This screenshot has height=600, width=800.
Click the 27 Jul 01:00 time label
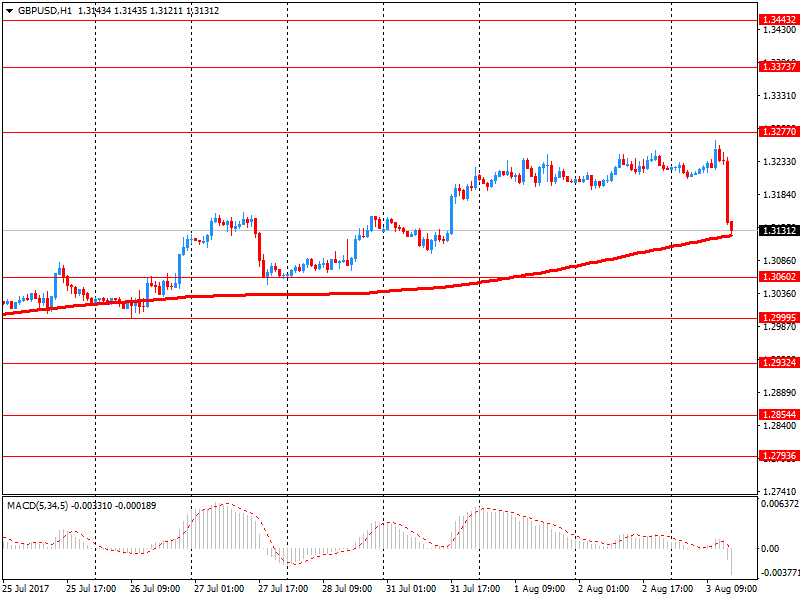click(x=219, y=589)
